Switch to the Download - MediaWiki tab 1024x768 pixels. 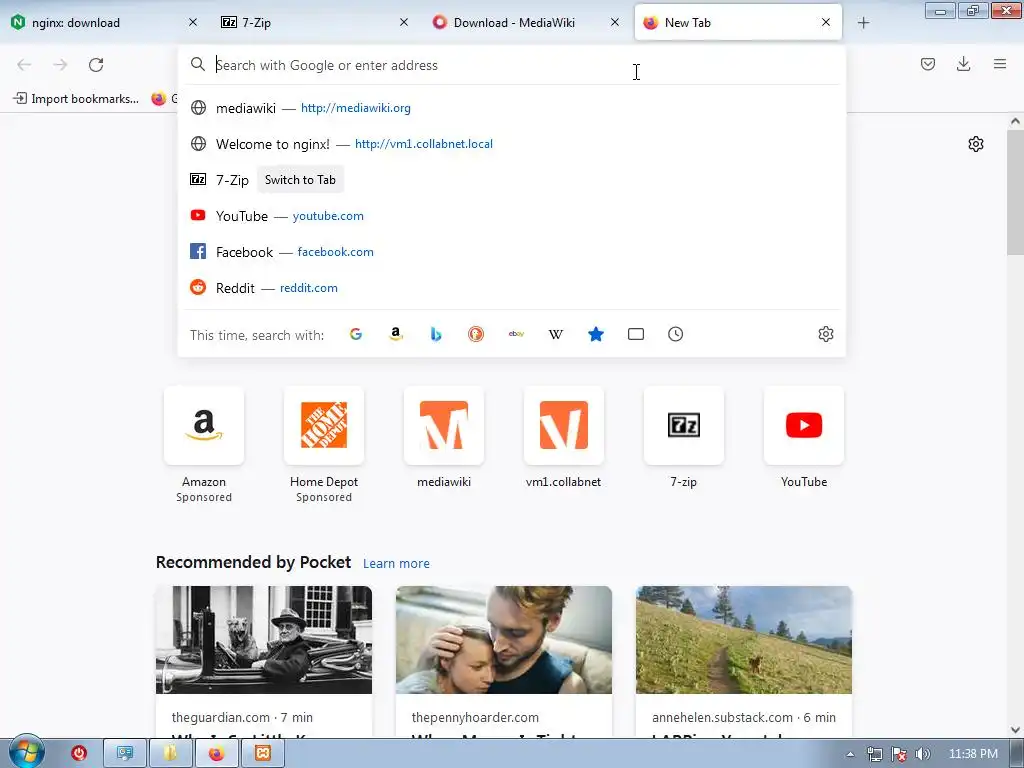[x=516, y=22]
